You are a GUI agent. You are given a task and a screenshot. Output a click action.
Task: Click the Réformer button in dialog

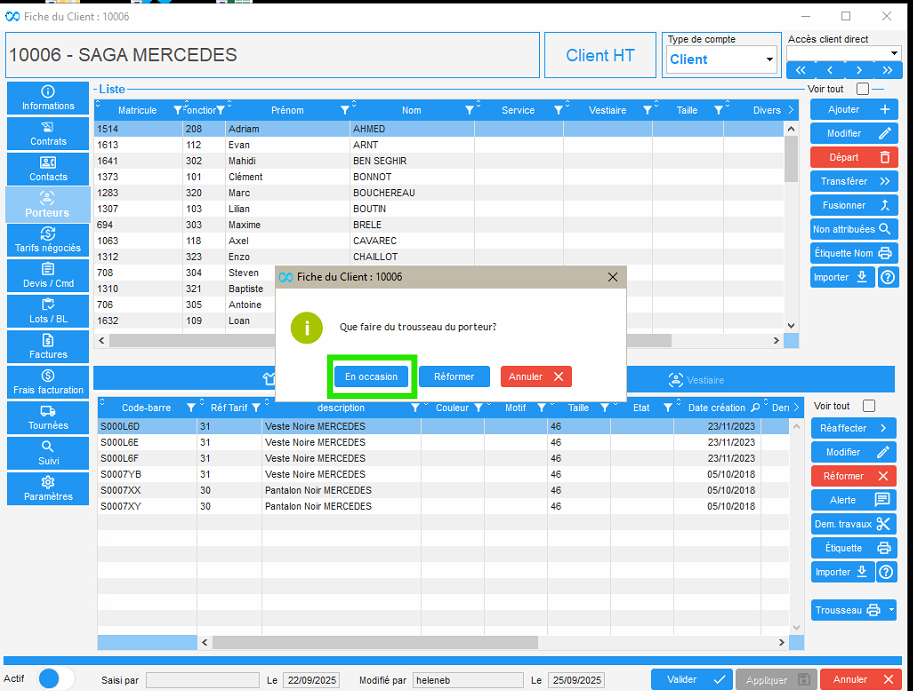click(454, 377)
